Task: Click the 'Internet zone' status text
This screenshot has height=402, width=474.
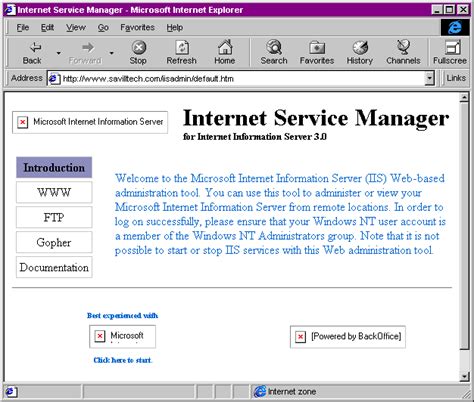Action: (292, 392)
